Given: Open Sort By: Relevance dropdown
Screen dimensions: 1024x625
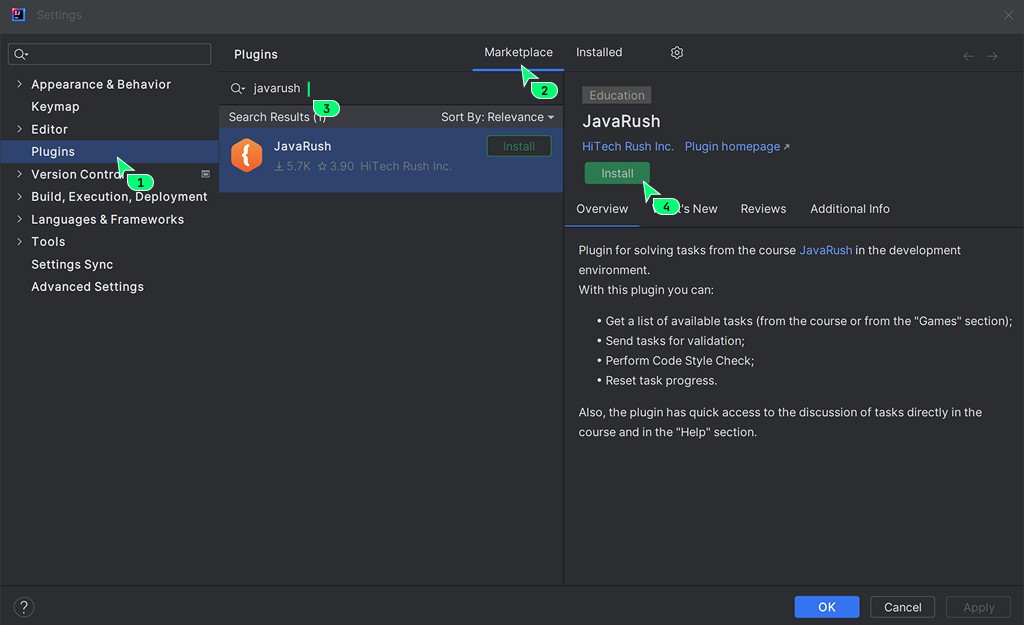Looking at the screenshot, I should click(x=497, y=117).
